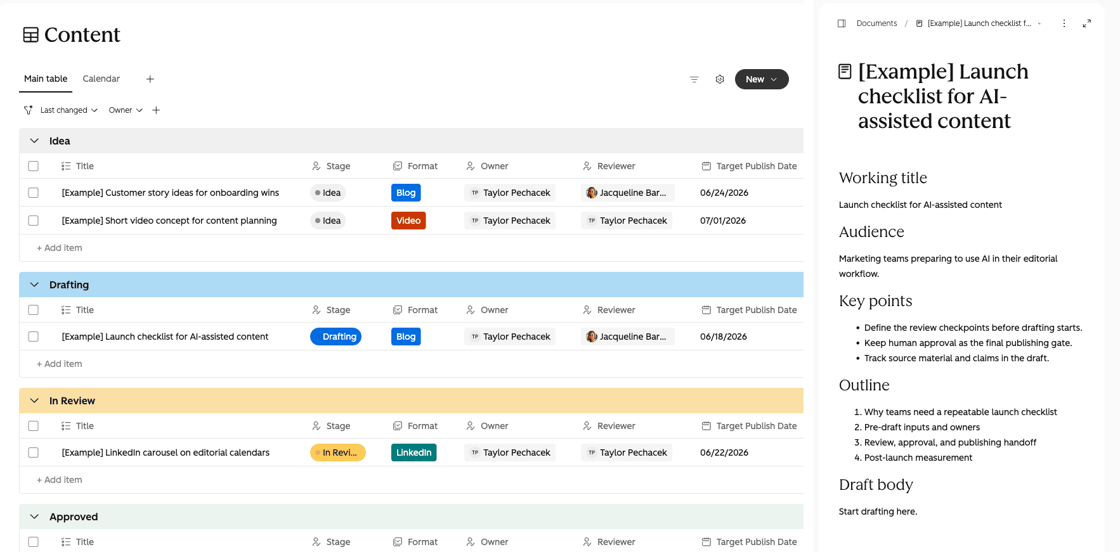This screenshot has height=552, width=1120.
Task: Click the Format column icon in In Review group
Action: 398,426
